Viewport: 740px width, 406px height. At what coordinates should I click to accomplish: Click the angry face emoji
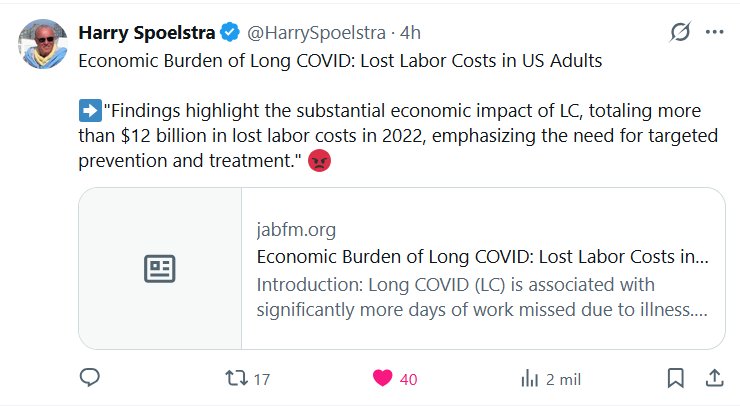320,158
